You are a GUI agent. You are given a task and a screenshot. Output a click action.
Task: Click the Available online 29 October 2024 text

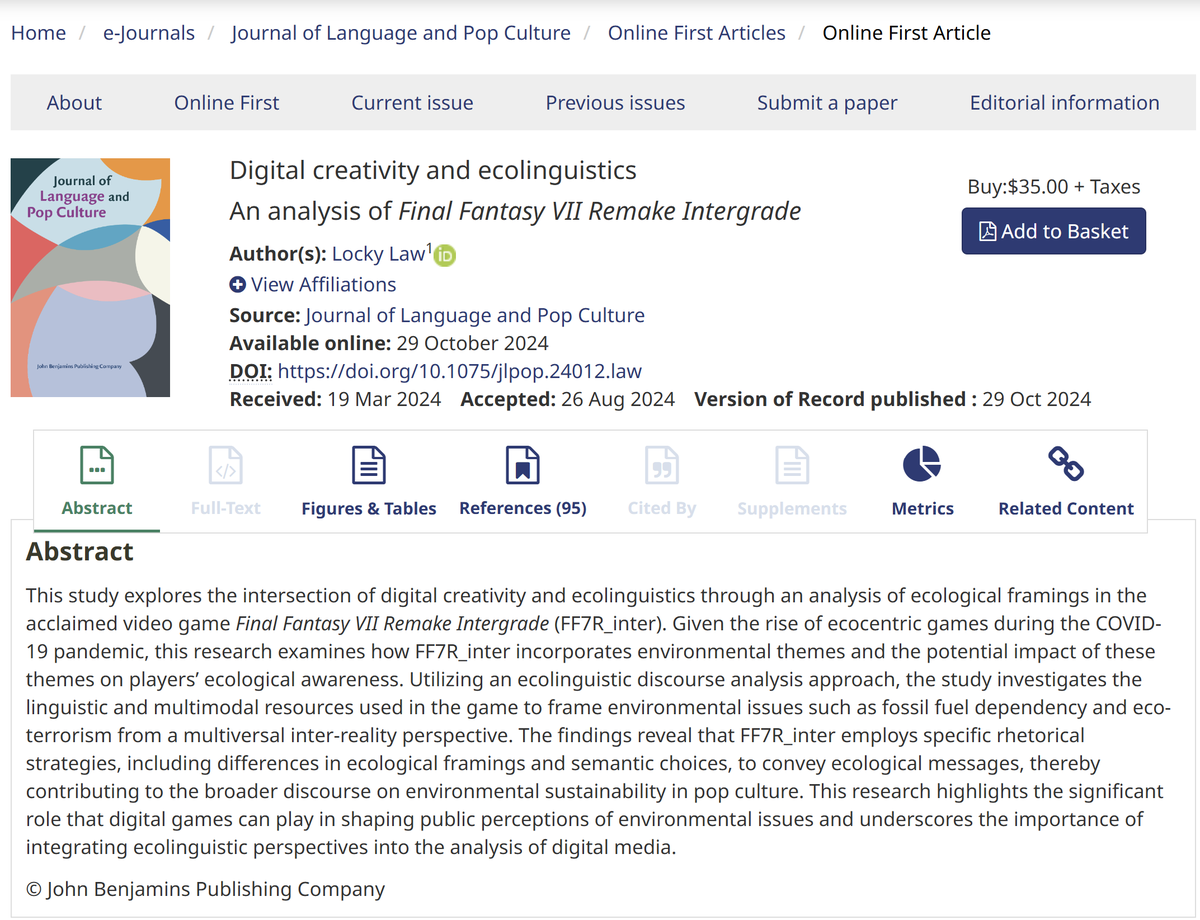(389, 343)
